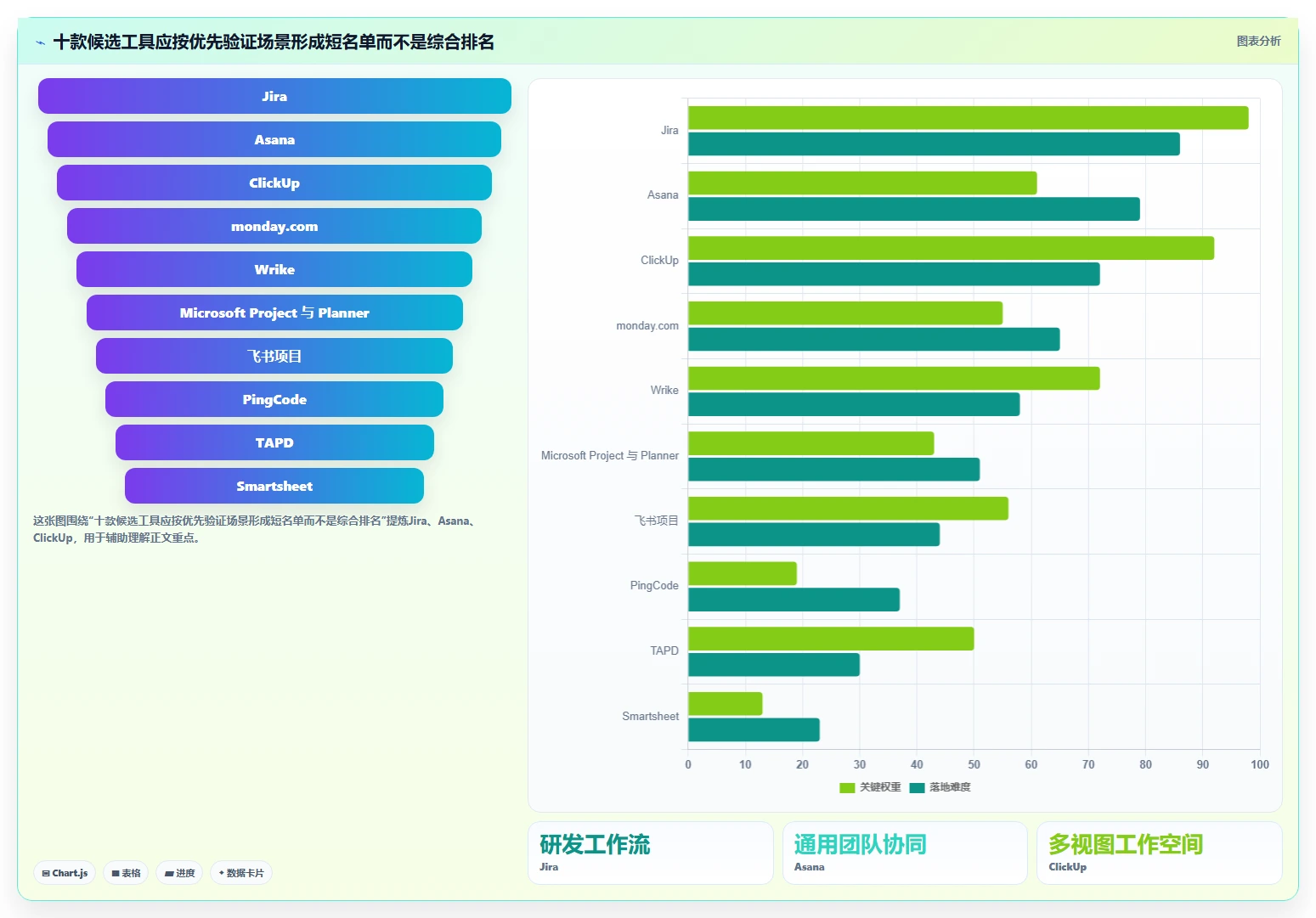This screenshot has width=1316, height=918.
Task: Click Microsoft Project's teal bar
Action: [834, 470]
